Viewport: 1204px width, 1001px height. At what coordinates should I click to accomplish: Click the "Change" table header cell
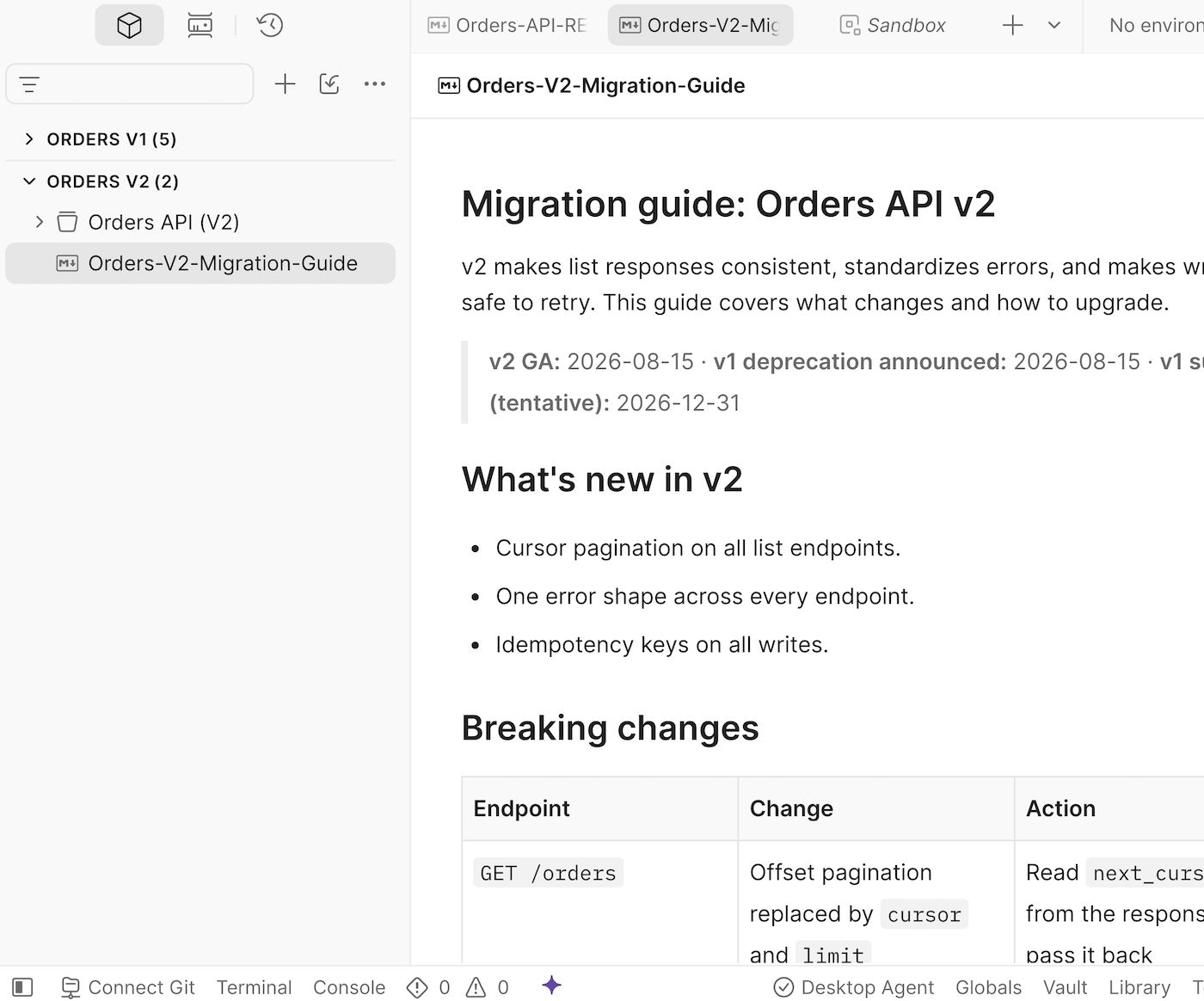(x=876, y=808)
